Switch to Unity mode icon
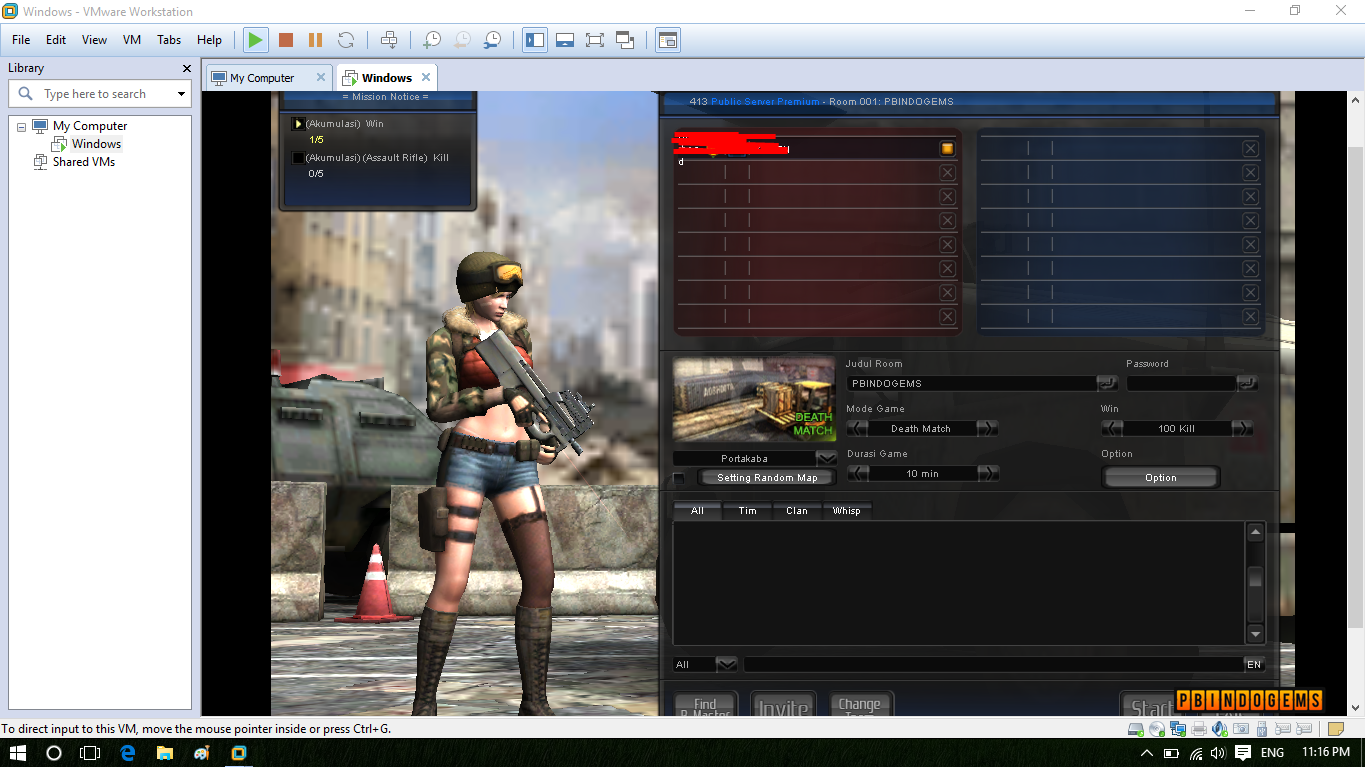The image size is (1365, 767). pyautogui.click(x=625, y=40)
